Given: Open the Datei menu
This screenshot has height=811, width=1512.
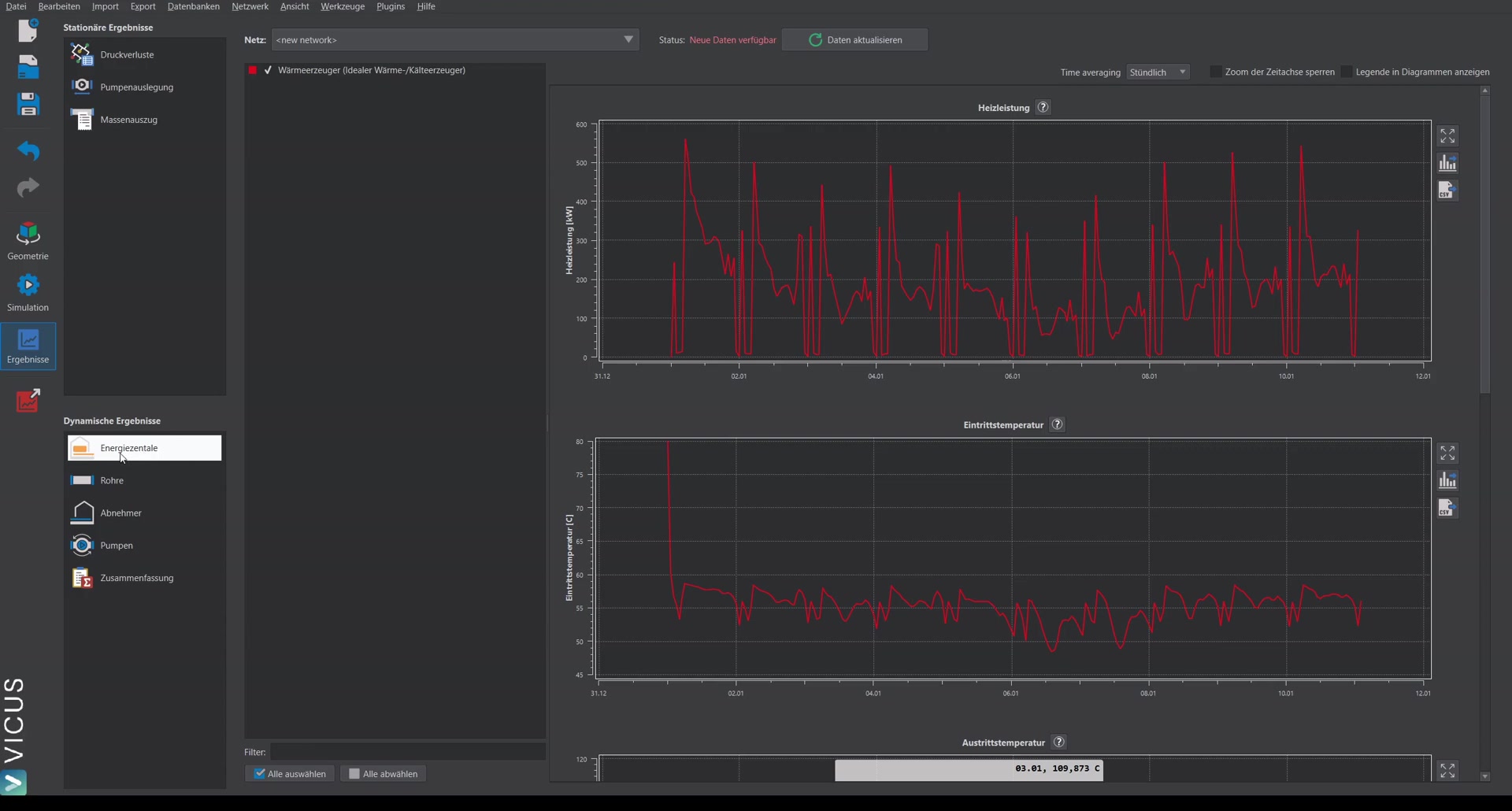Looking at the screenshot, I should point(16,6).
